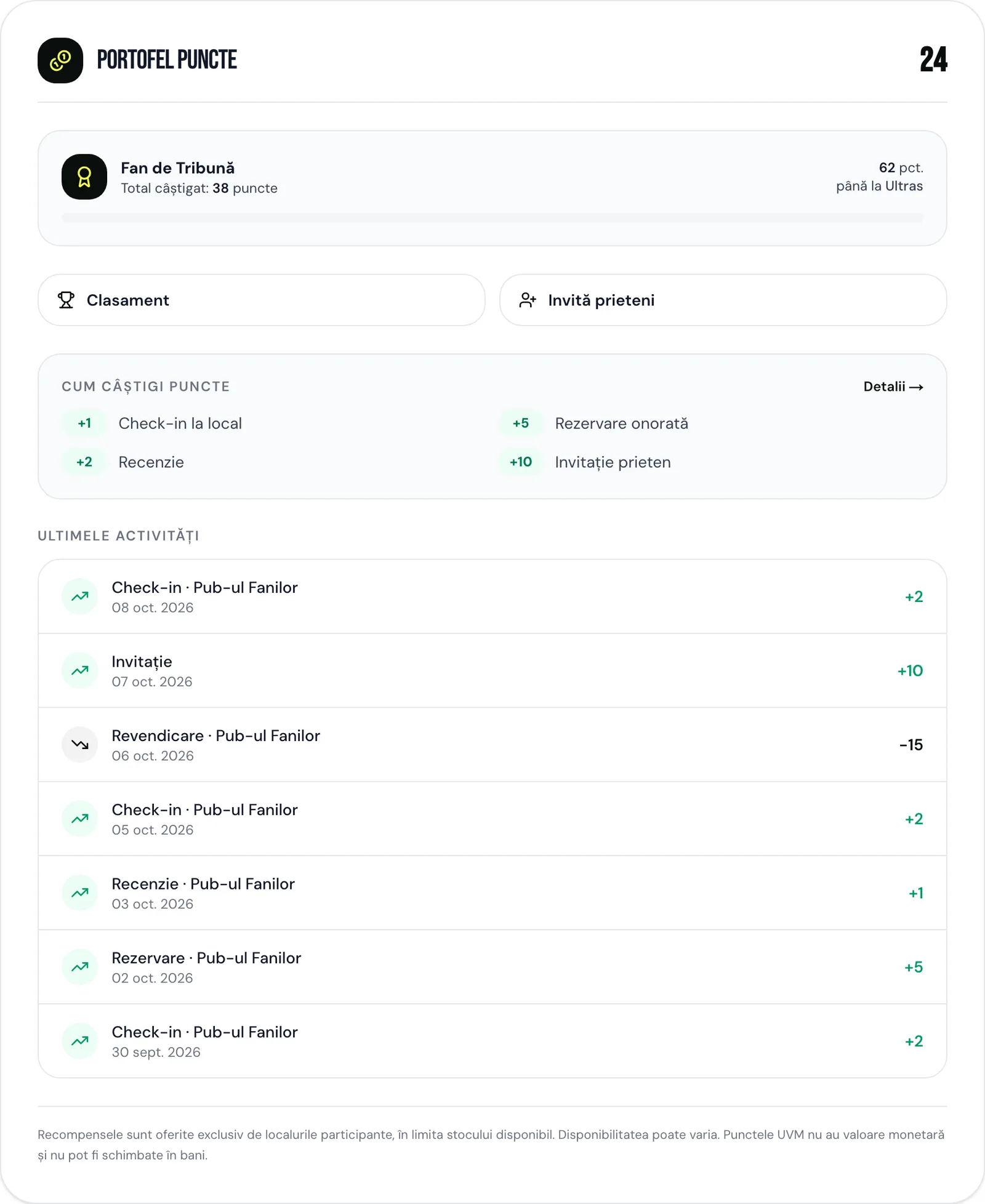Click the '30 sept. 2026' date
Image resolution: width=985 pixels, height=1204 pixels.
click(156, 1052)
